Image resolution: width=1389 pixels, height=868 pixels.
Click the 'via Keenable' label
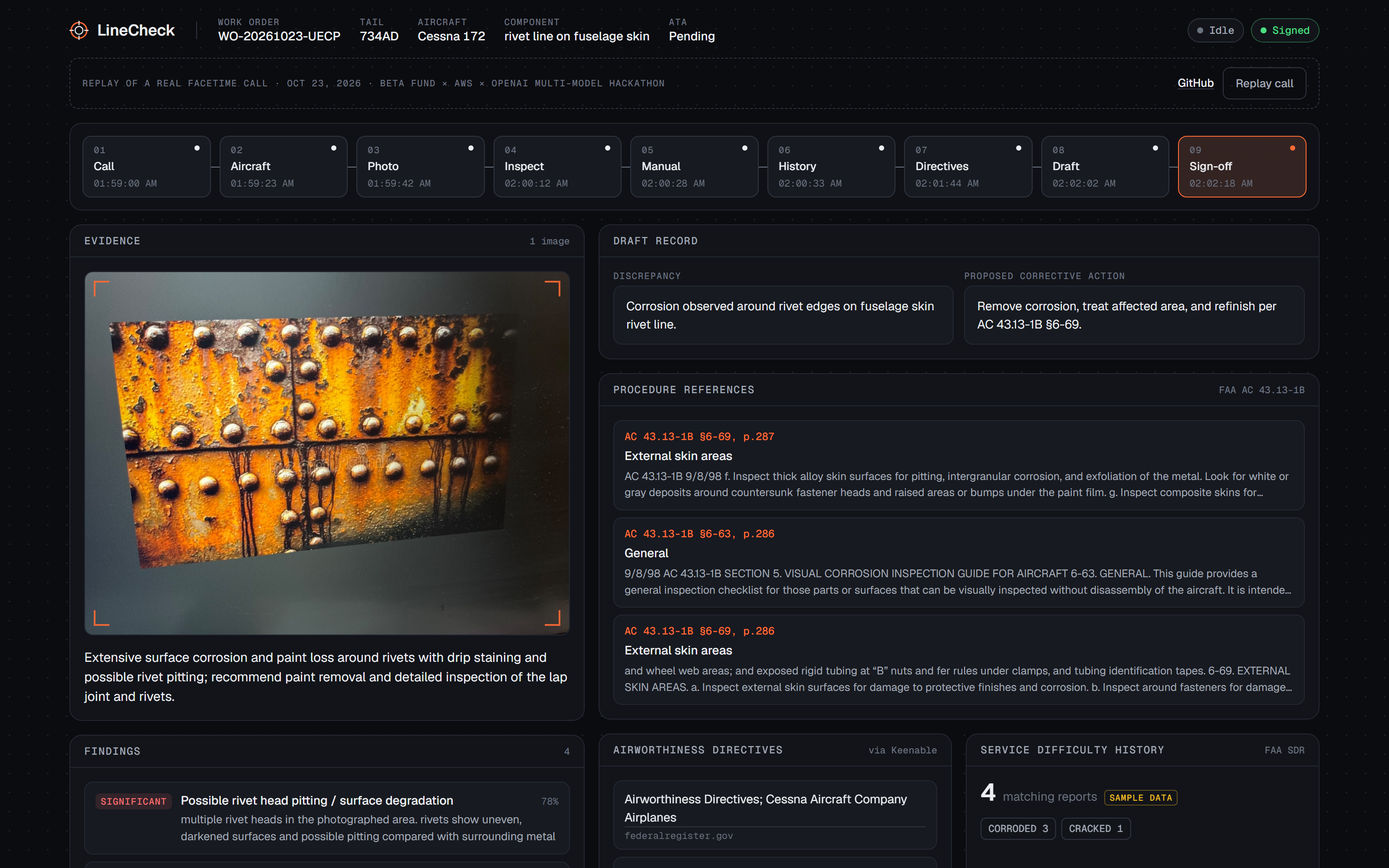[902, 750]
